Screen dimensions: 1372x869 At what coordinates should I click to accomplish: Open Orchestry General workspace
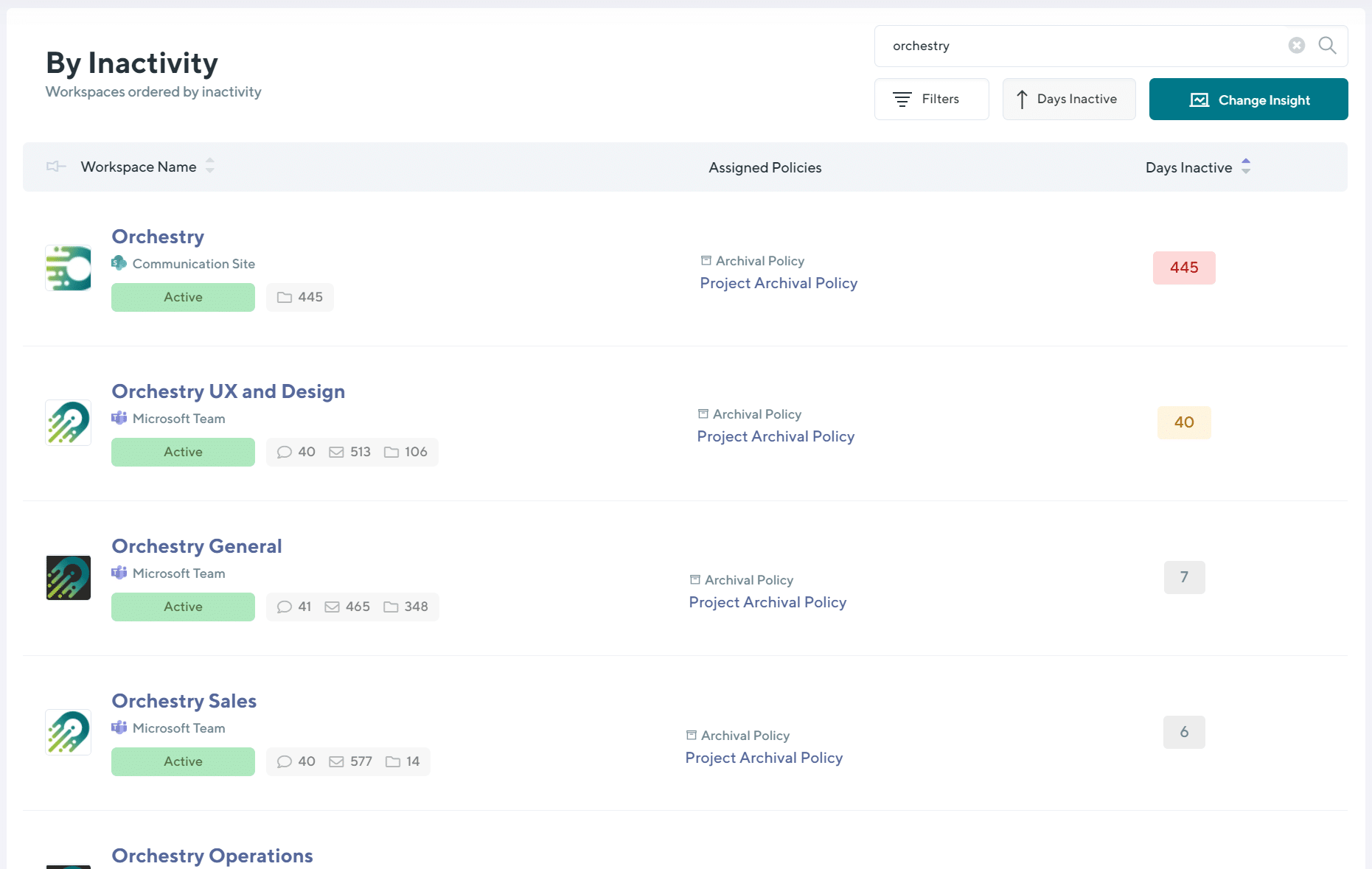tap(197, 546)
